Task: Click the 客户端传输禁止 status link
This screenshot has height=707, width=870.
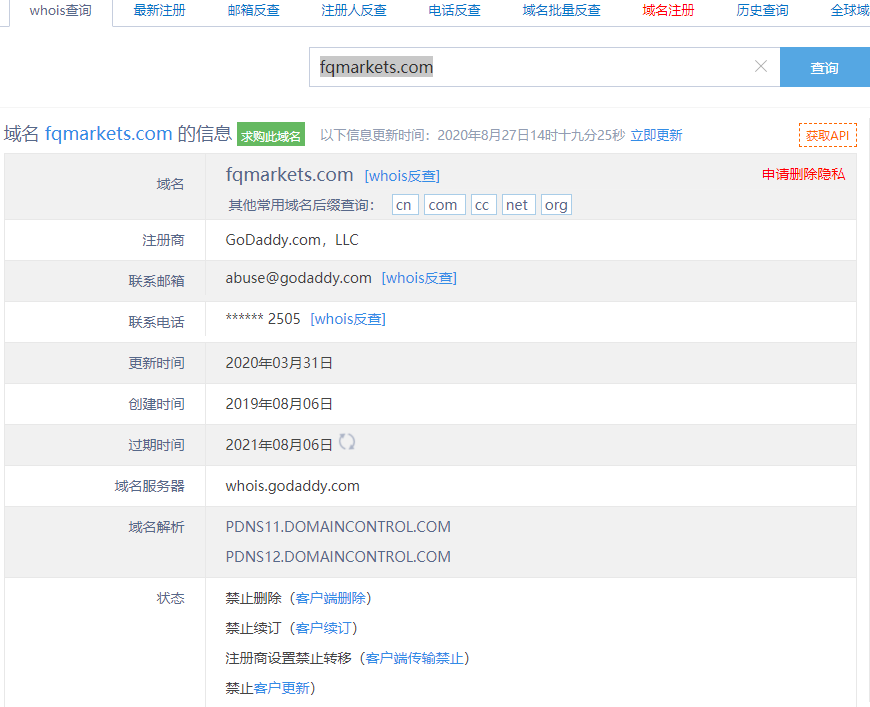Action: point(414,658)
